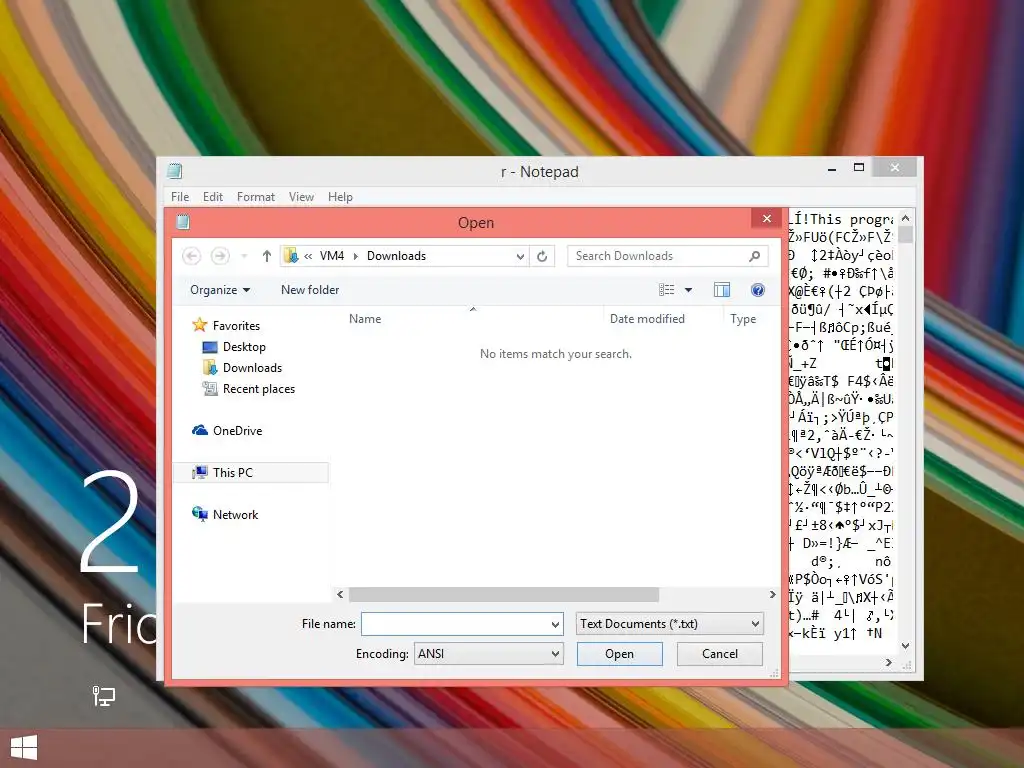
Task: Expand hidden path via double chevron
Action: click(308, 256)
